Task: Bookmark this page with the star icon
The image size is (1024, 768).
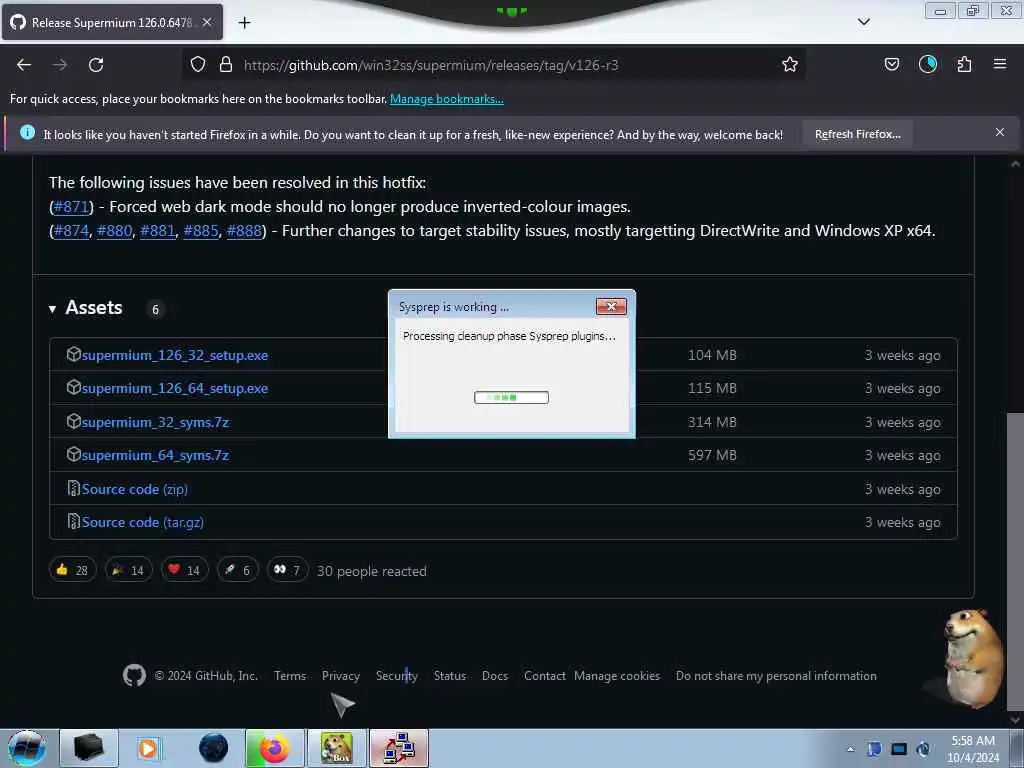Action: click(790, 64)
